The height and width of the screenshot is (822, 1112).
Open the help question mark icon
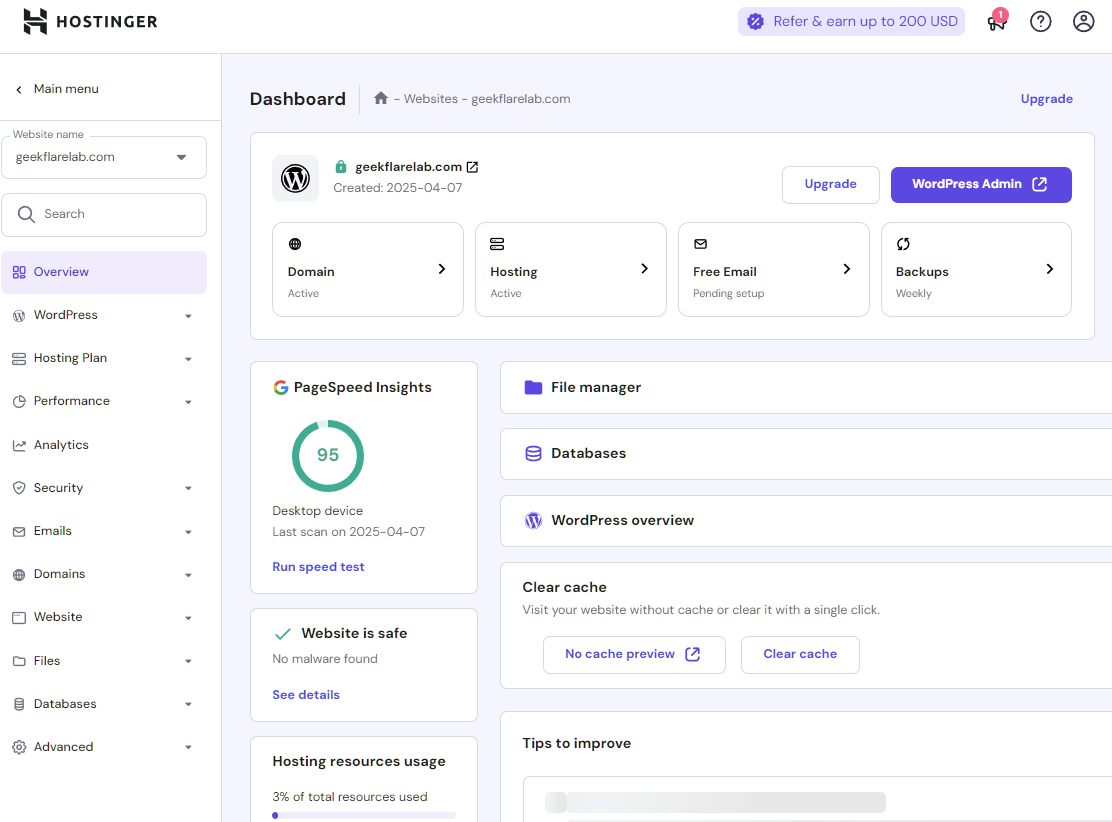point(1040,21)
